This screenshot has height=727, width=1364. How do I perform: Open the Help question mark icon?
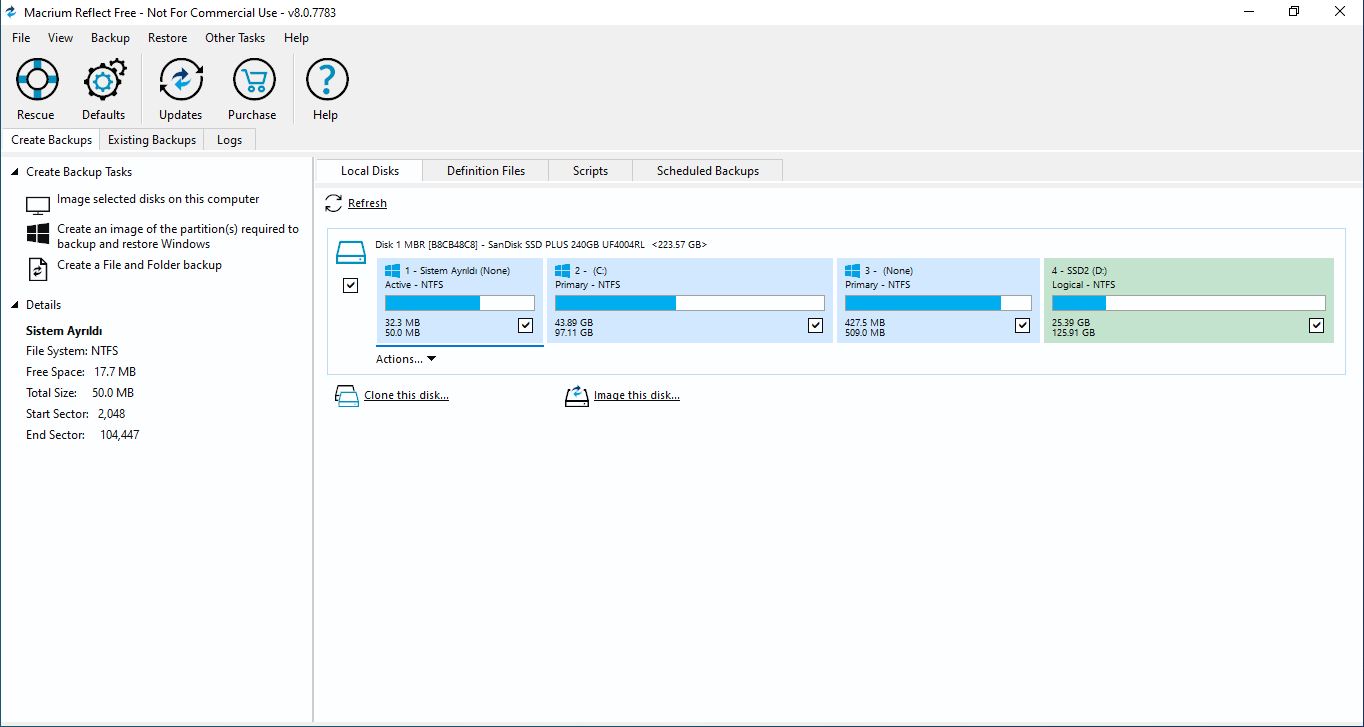(327, 79)
